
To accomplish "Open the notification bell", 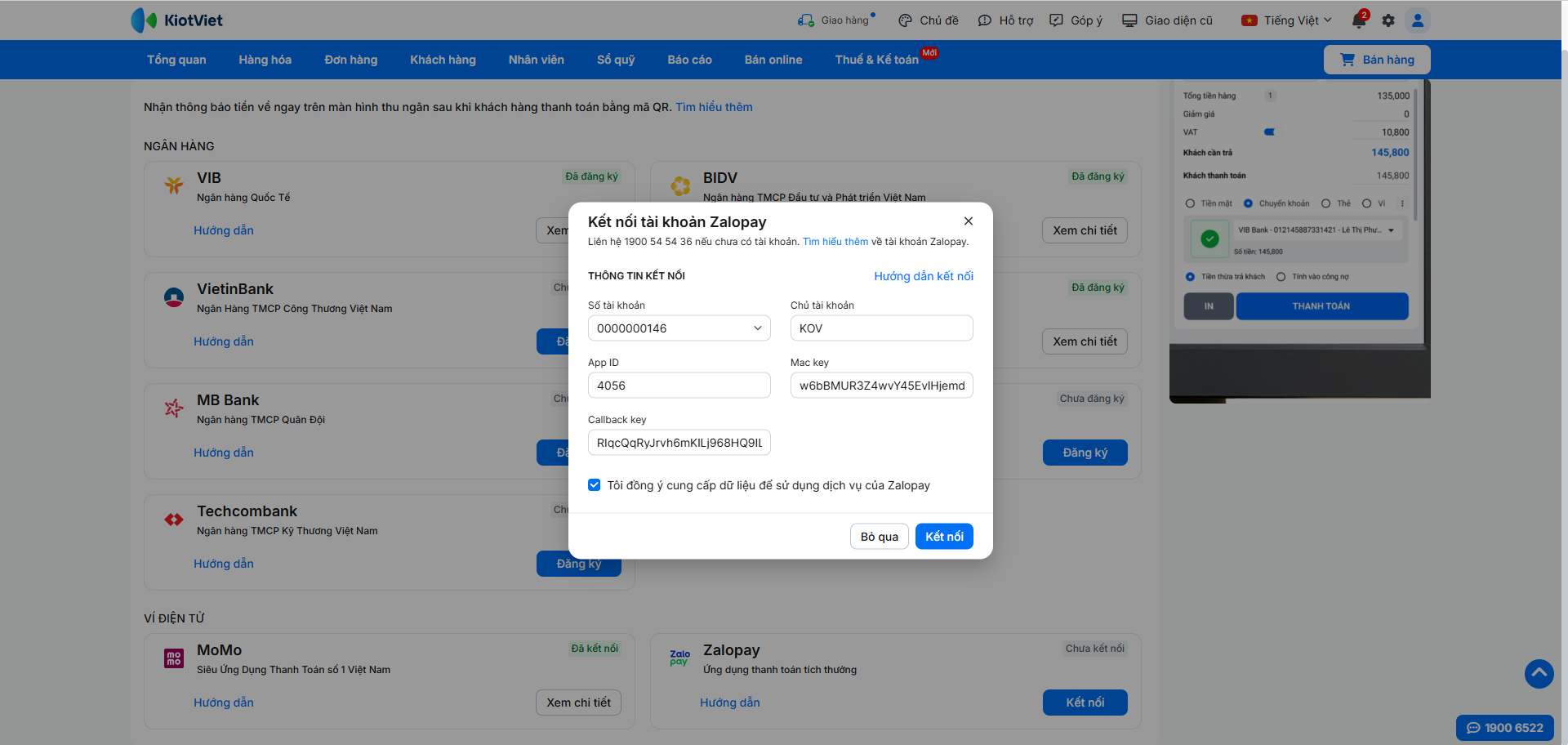I will tap(1359, 20).
